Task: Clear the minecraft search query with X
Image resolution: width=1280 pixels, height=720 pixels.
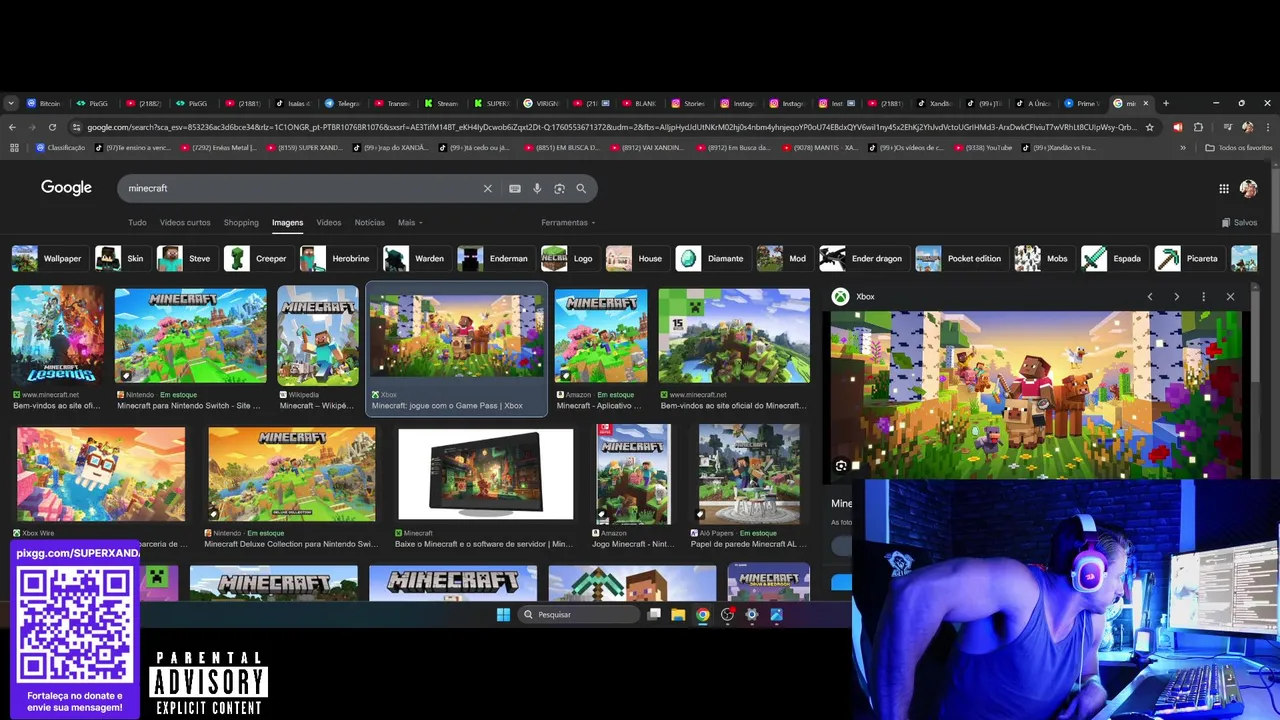Action: [x=488, y=188]
